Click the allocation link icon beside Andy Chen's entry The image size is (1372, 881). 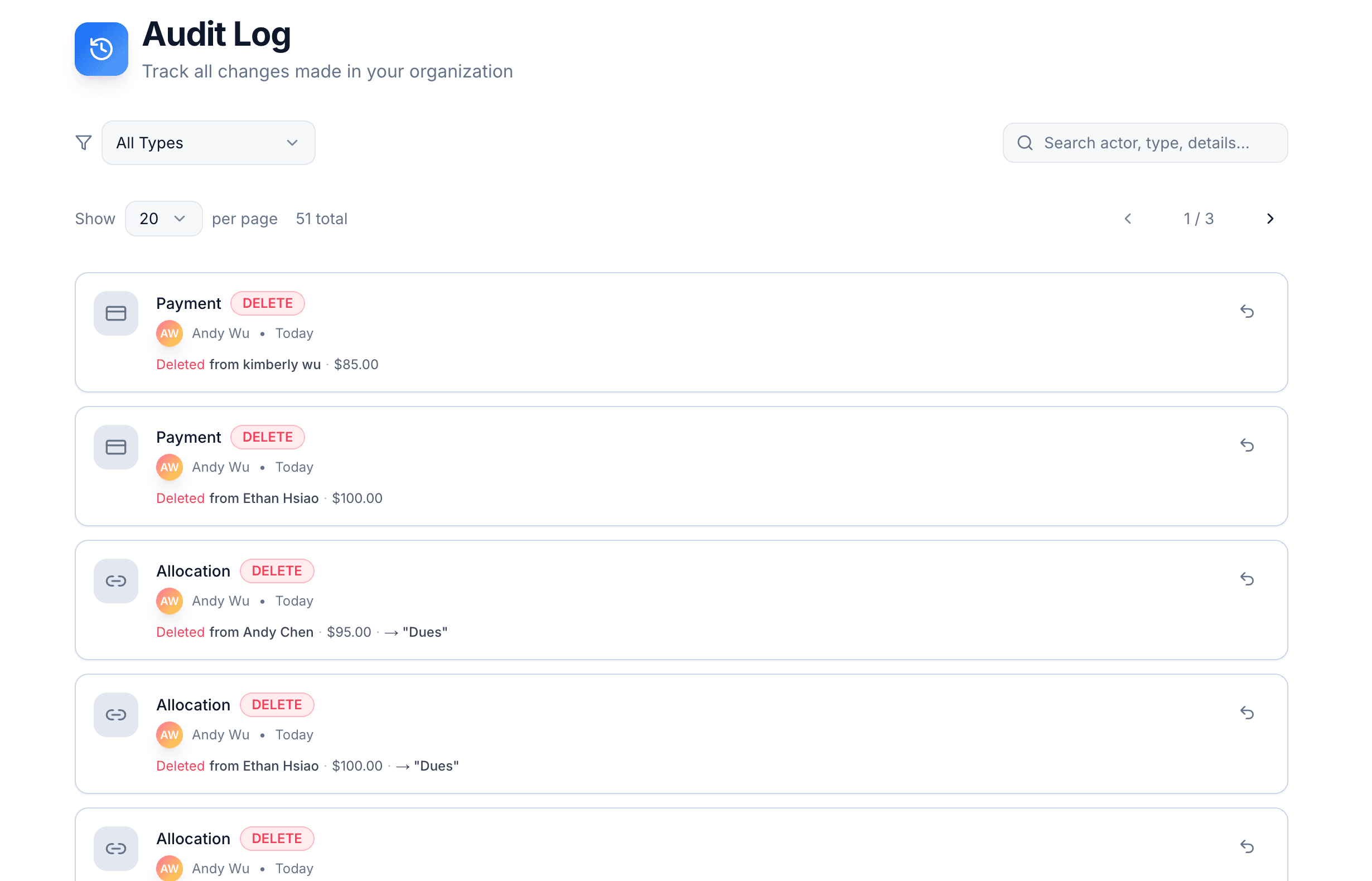click(x=115, y=580)
